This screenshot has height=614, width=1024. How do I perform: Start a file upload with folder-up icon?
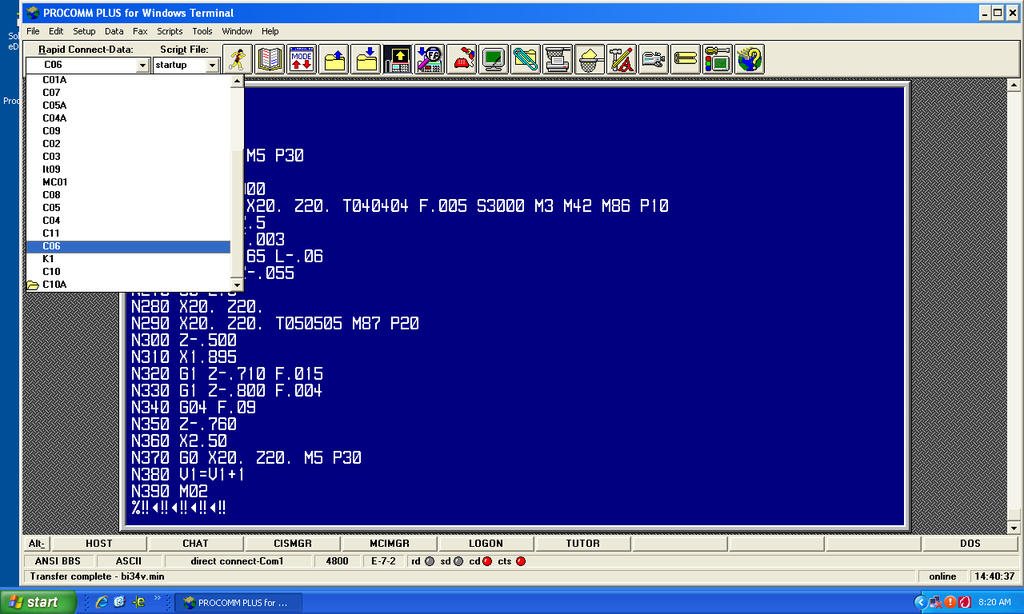coord(334,59)
